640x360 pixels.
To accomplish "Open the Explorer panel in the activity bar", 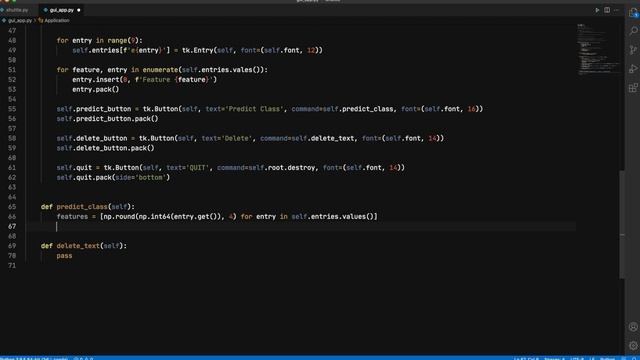I will pos(633,12).
